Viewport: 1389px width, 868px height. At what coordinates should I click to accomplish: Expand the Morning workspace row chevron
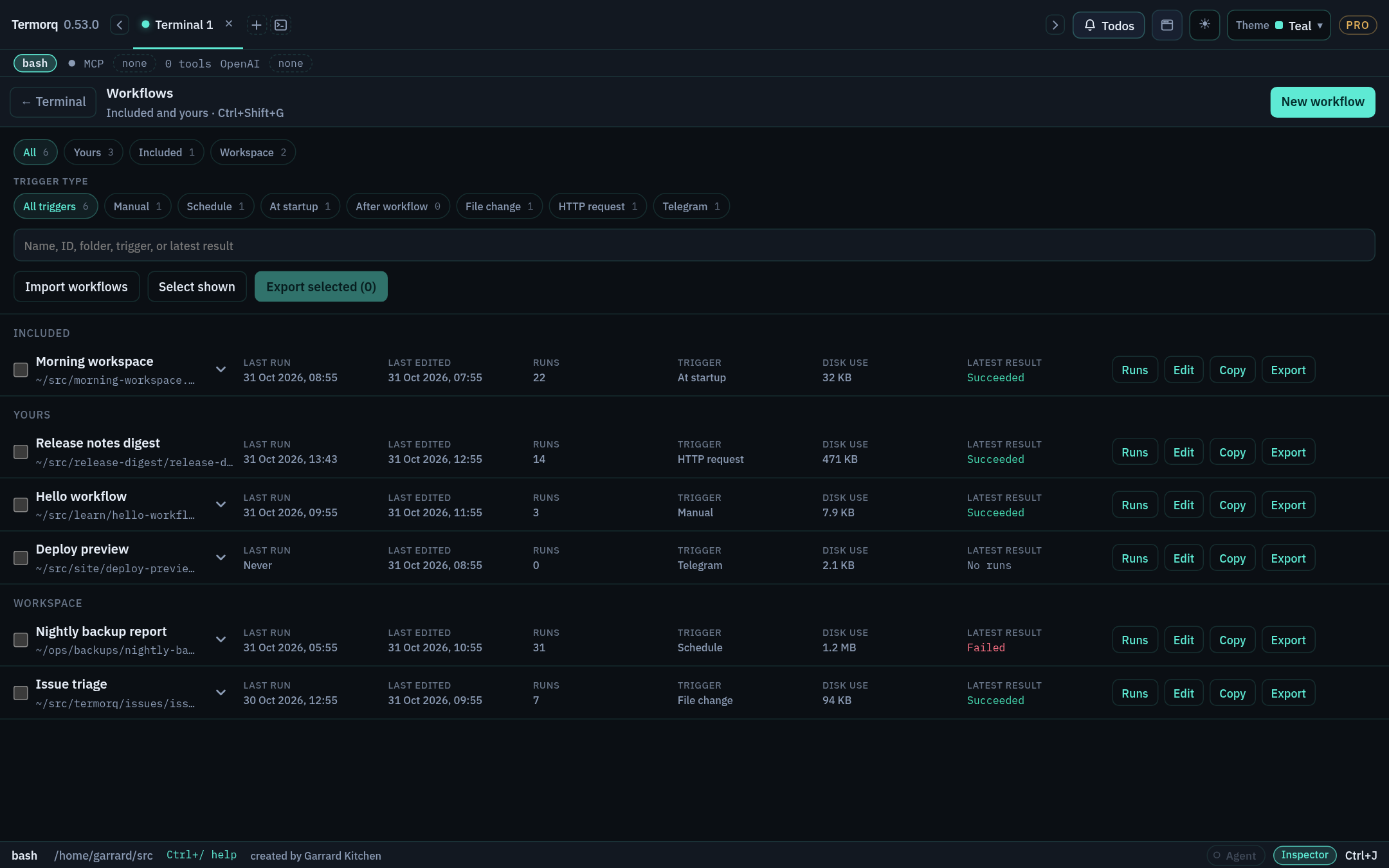click(221, 369)
